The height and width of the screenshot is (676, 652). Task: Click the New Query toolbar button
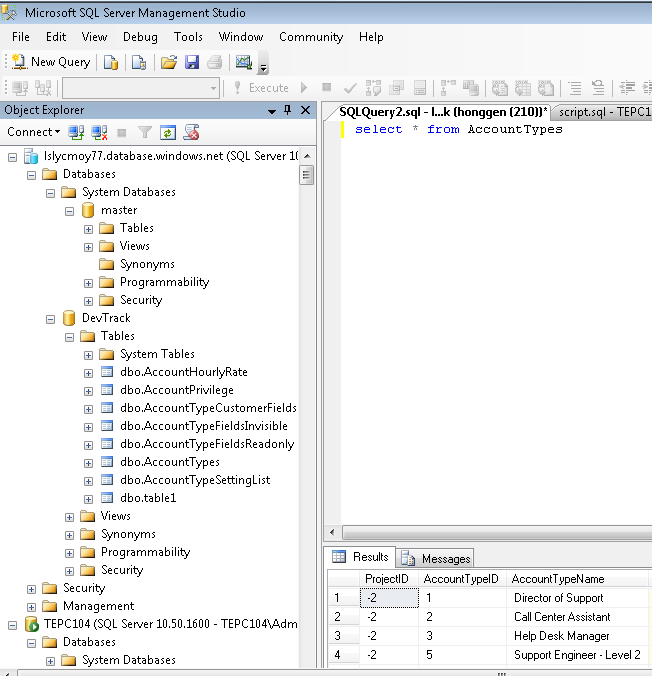click(51, 63)
